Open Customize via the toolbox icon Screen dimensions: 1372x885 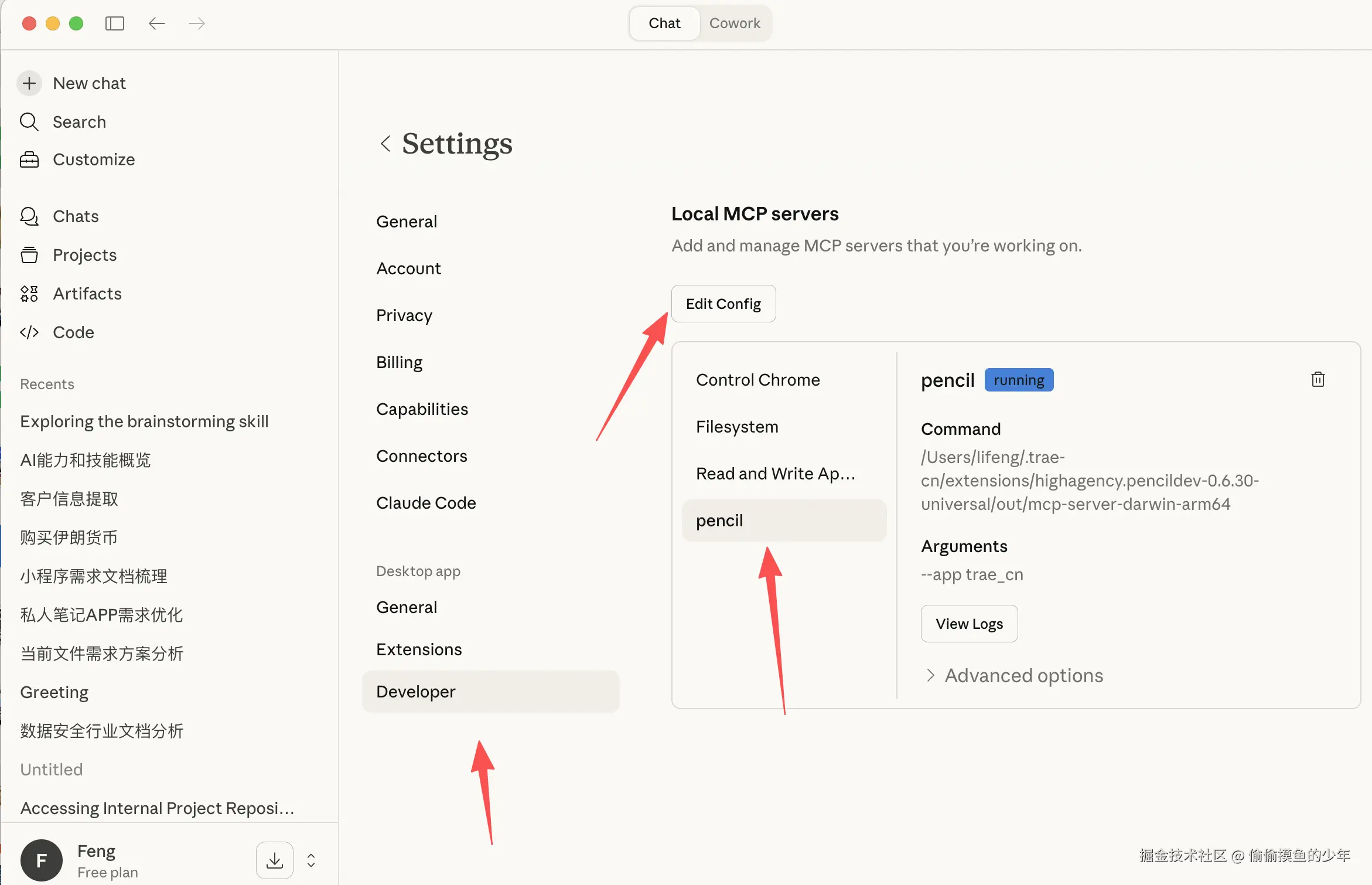(x=29, y=159)
